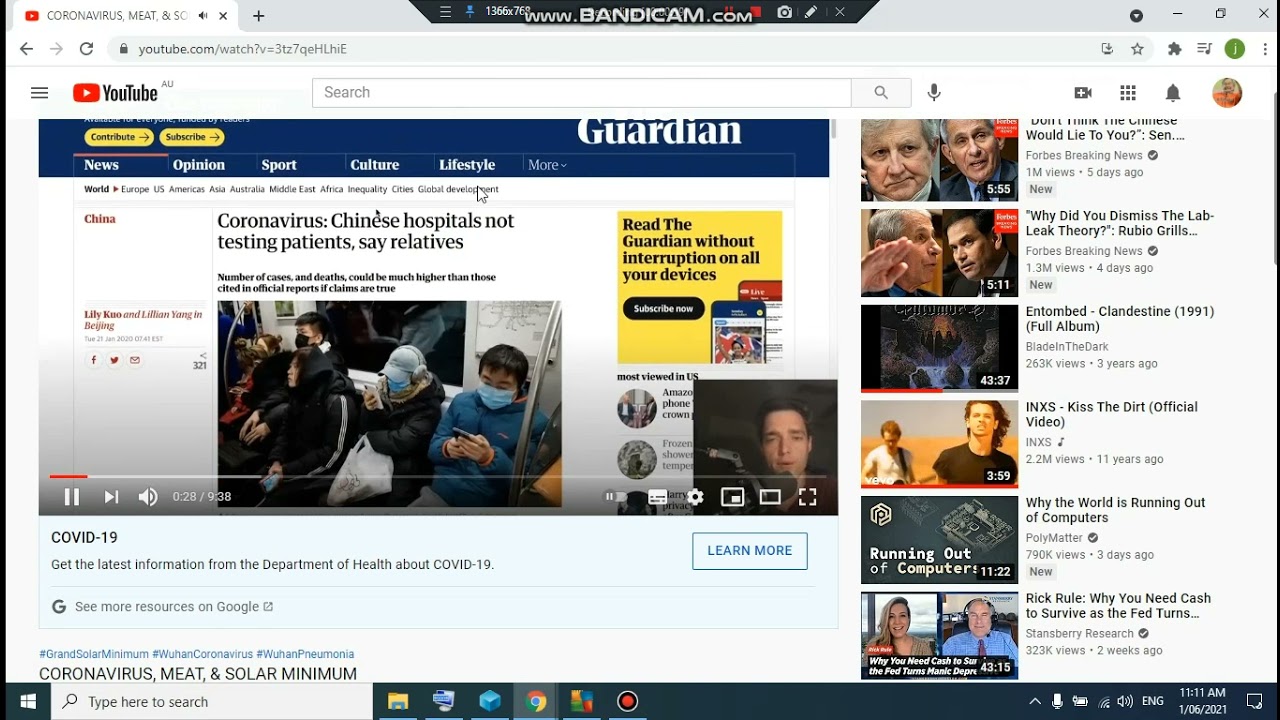Open See more resources on Google
Screen dimensions: 1280x720
174,607
